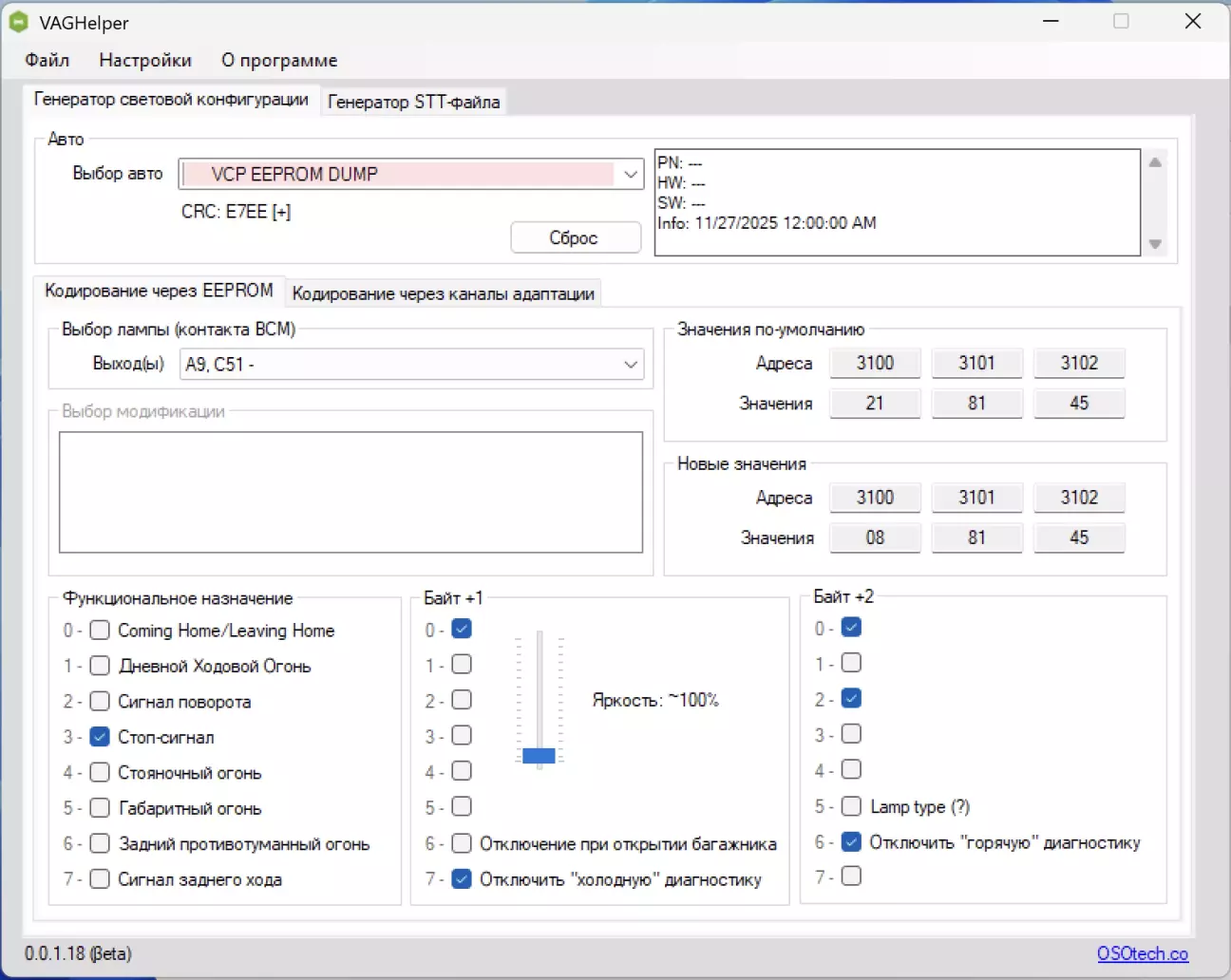Screen dimensions: 1231x980
Task: Check Отключение при открытии багажника option
Action: (462, 843)
